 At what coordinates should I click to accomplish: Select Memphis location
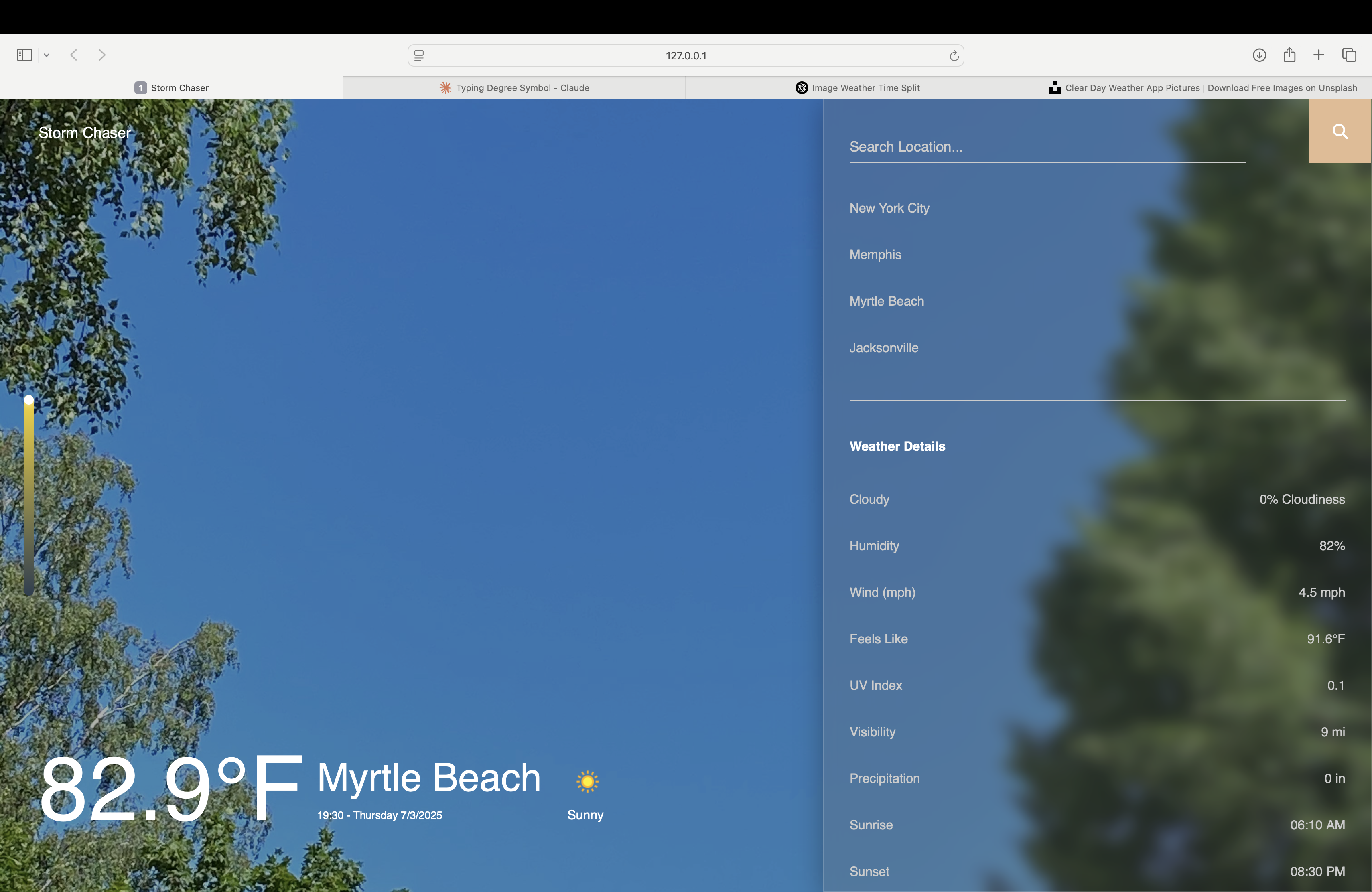pos(875,255)
